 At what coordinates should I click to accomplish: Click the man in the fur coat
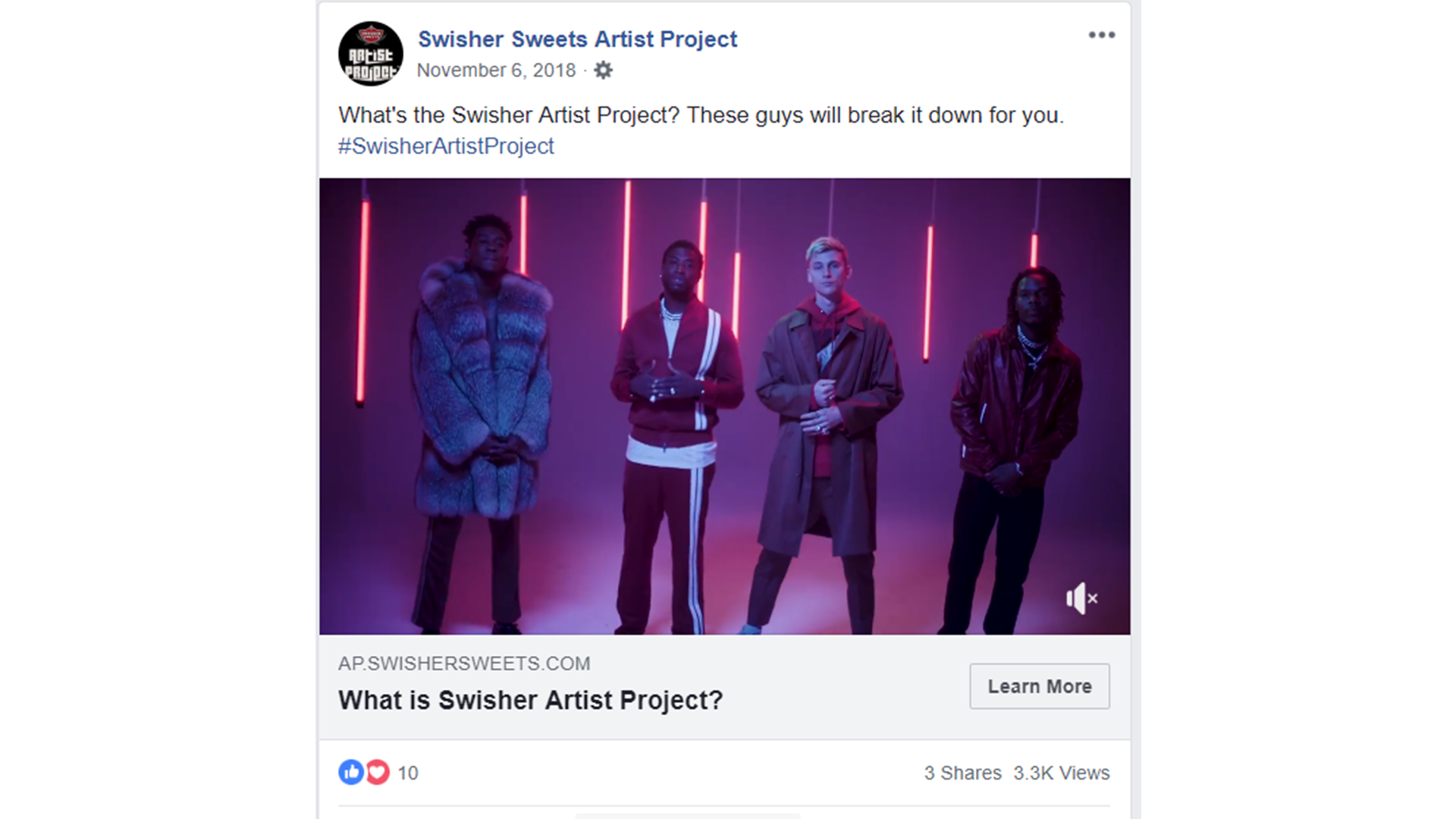tap(483, 425)
